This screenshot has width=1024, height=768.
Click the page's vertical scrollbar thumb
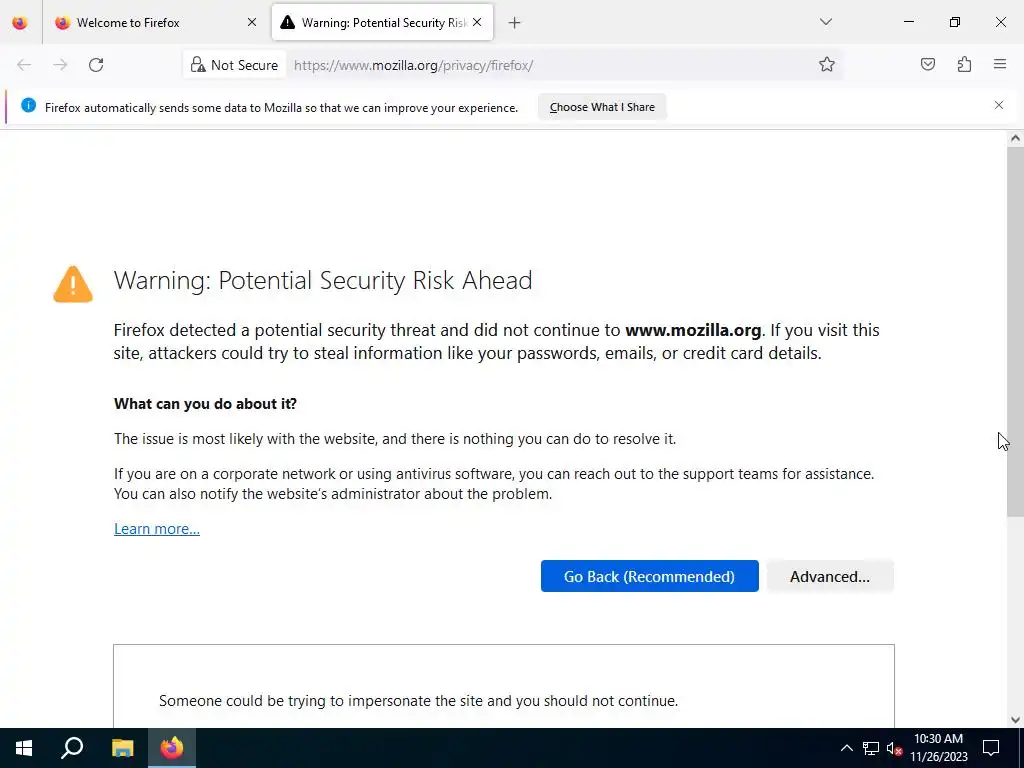tap(1015, 331)
